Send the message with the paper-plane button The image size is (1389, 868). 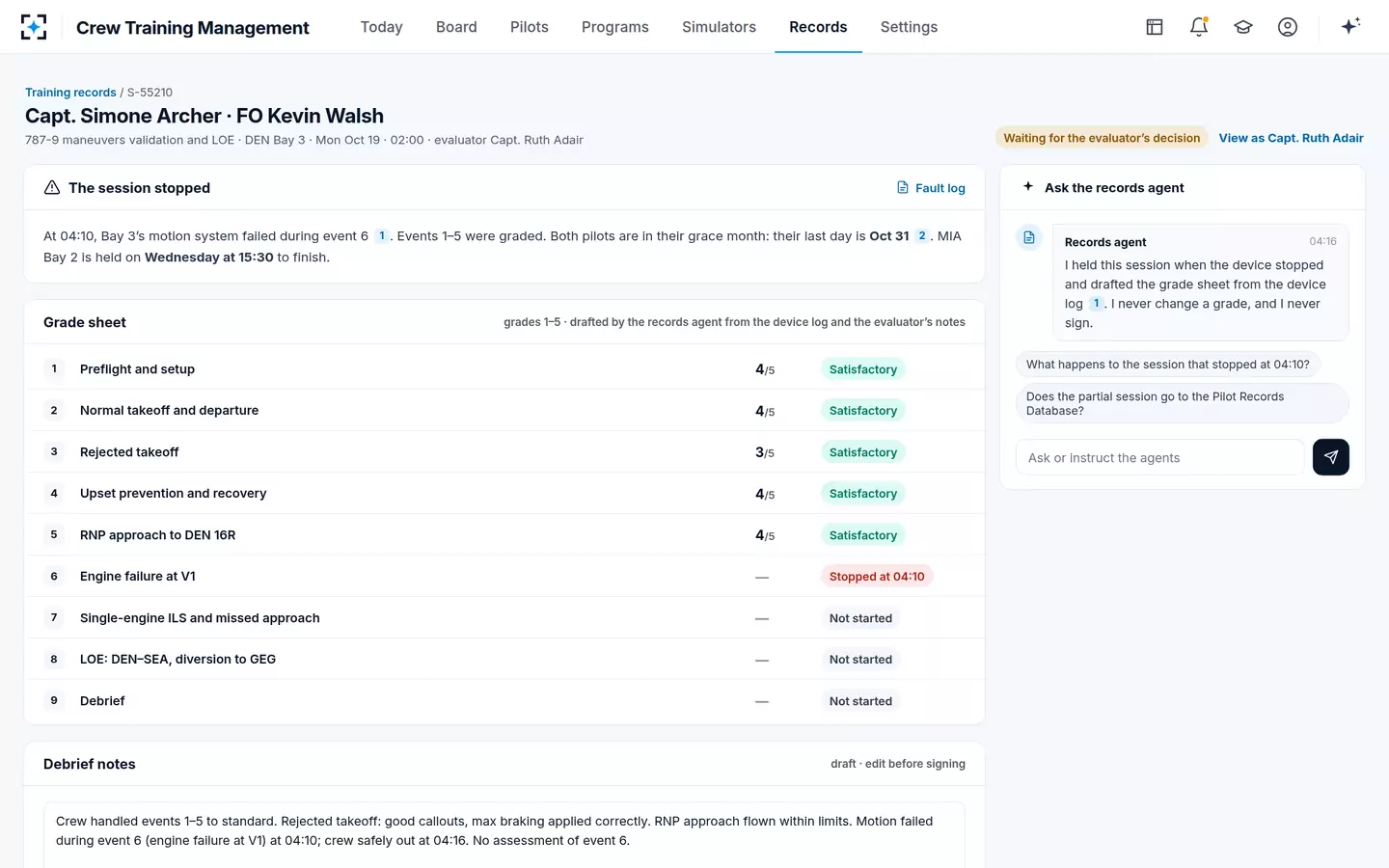point(1331,457)
